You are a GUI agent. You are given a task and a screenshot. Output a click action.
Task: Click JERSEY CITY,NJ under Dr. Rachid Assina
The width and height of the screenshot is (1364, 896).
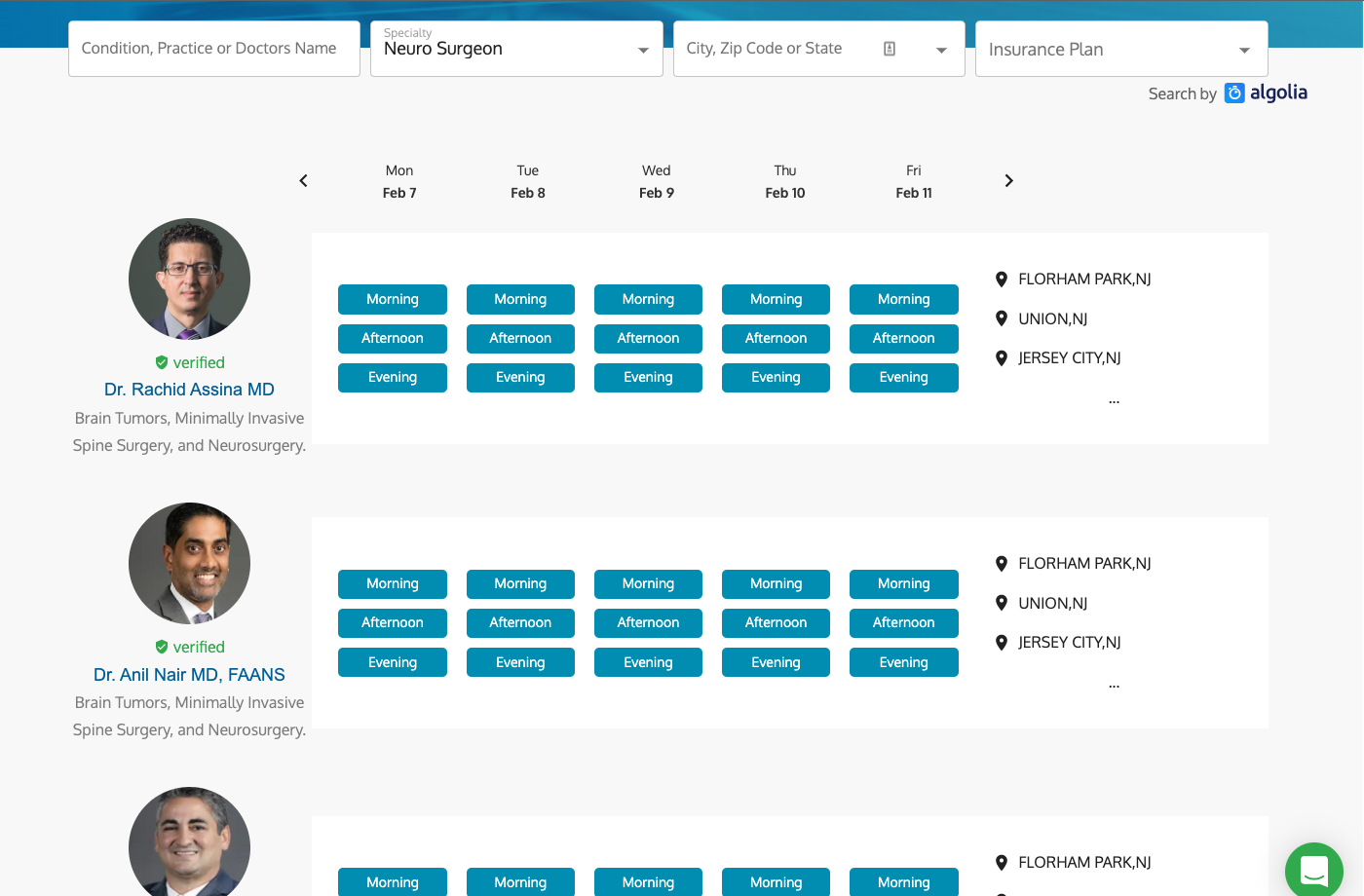pyautogui.click(x=1069, y=358)
